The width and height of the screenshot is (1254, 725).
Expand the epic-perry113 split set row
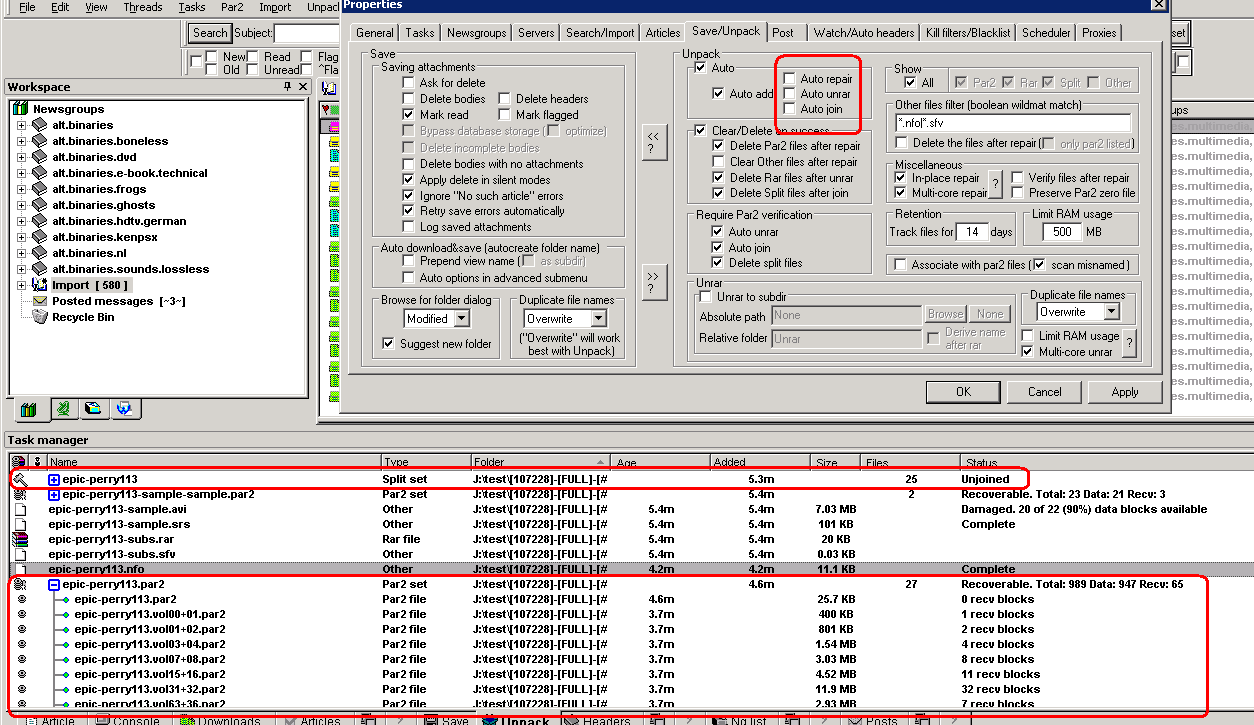point(54,479)
